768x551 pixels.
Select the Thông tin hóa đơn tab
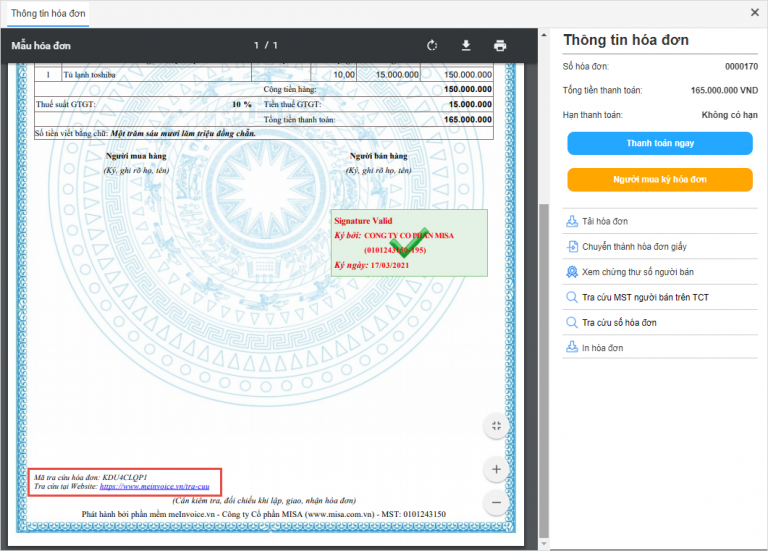coord(48,14)
